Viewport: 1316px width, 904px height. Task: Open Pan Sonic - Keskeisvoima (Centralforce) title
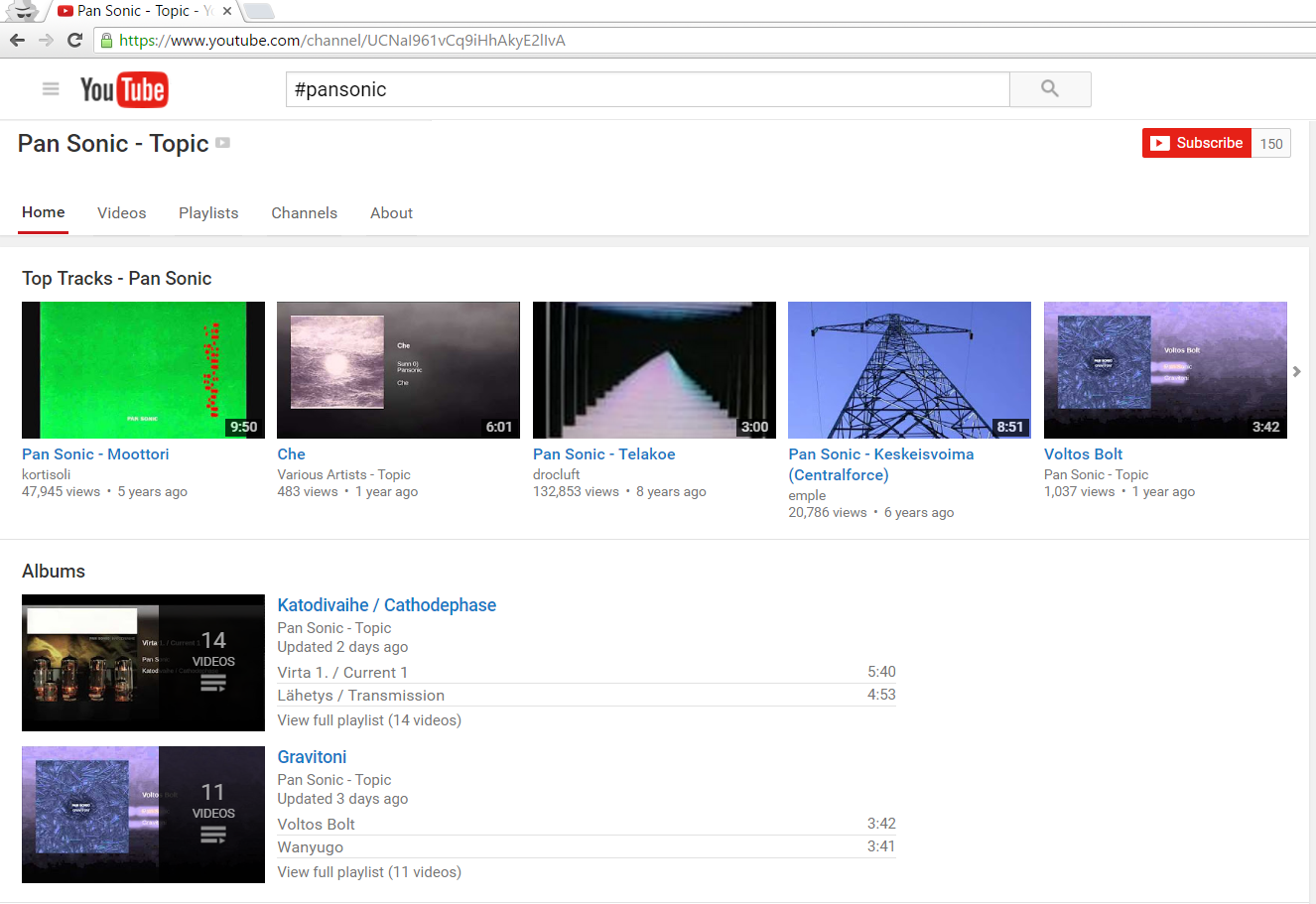[881, 464]
